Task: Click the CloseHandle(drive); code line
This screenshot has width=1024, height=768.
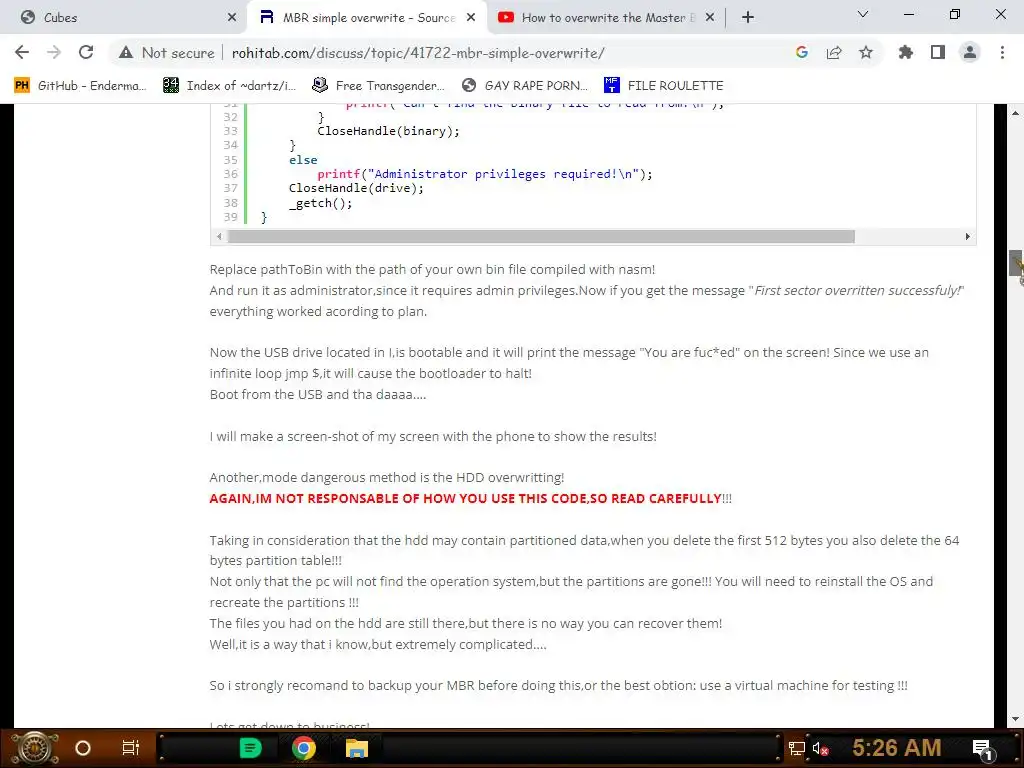Action: coord(356,188)
